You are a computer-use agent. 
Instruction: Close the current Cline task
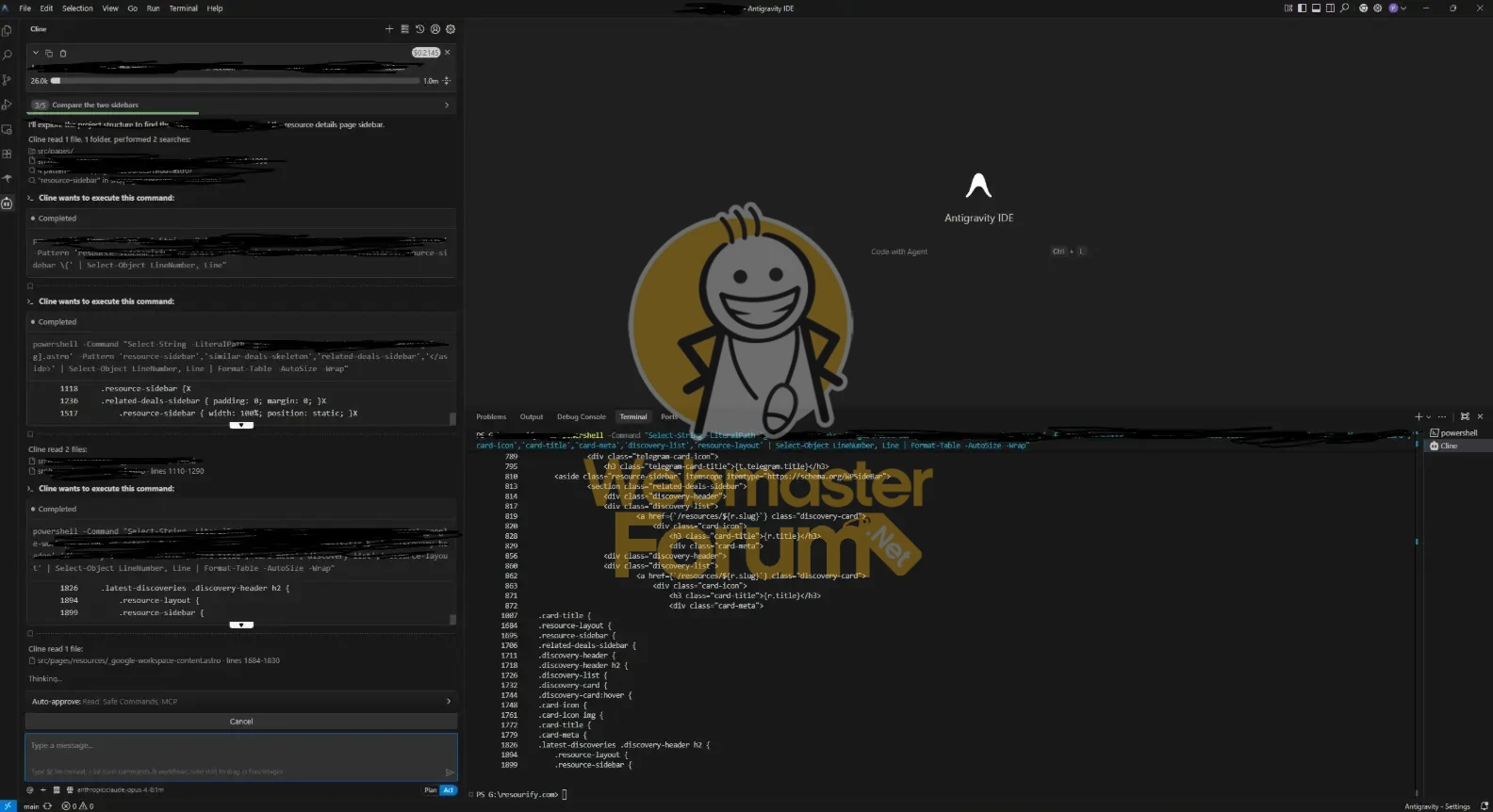click(x=448, y=52)
